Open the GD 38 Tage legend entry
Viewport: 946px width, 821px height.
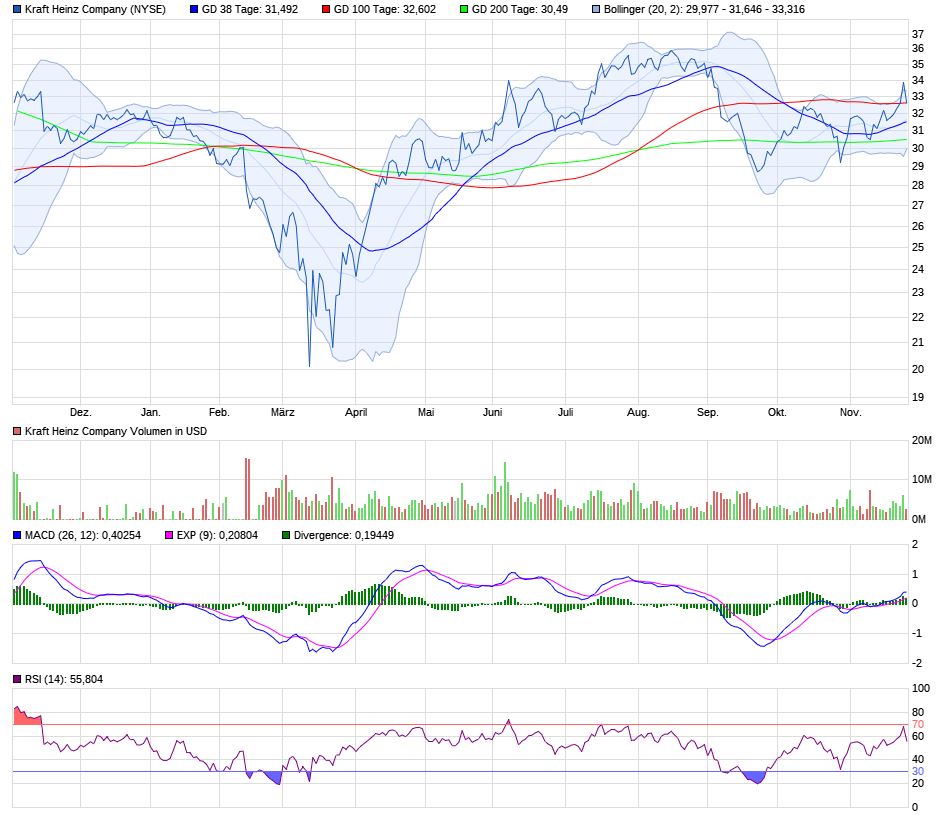[245, 10]
